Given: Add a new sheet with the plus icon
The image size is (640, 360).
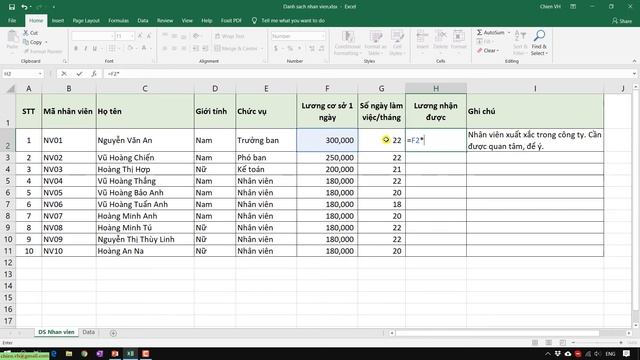Looking at the screenshot, I should [113, 333].
